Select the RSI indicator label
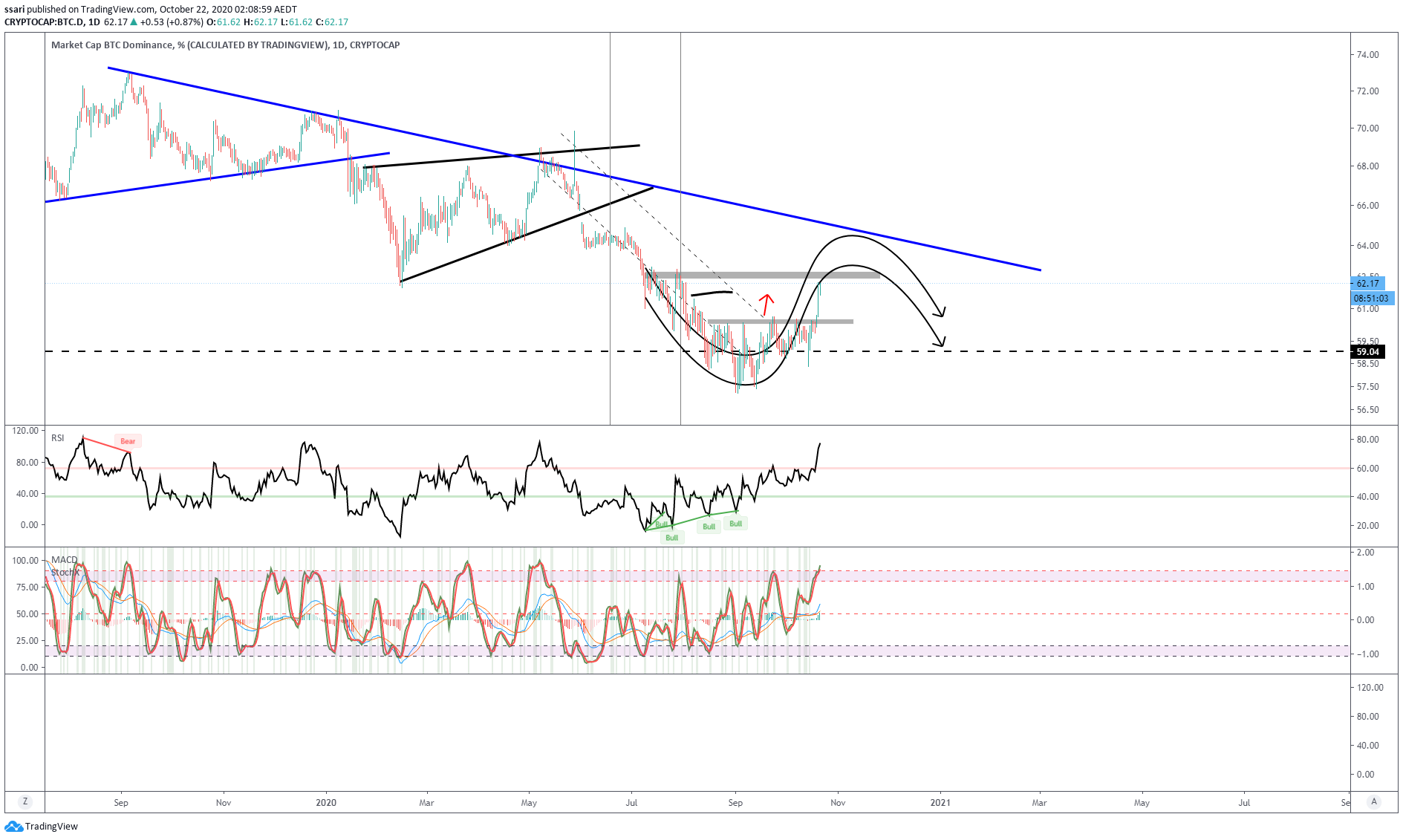This screenshot has height=840, width=1403. 57,438
